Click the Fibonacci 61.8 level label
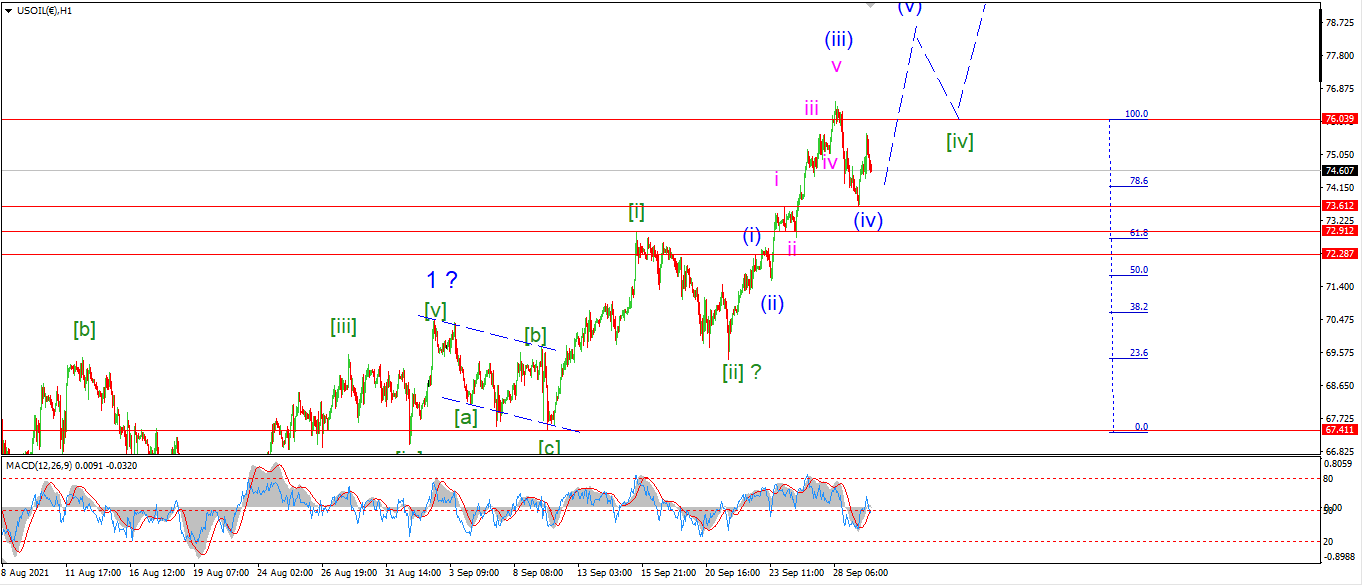 [1138, 233]
